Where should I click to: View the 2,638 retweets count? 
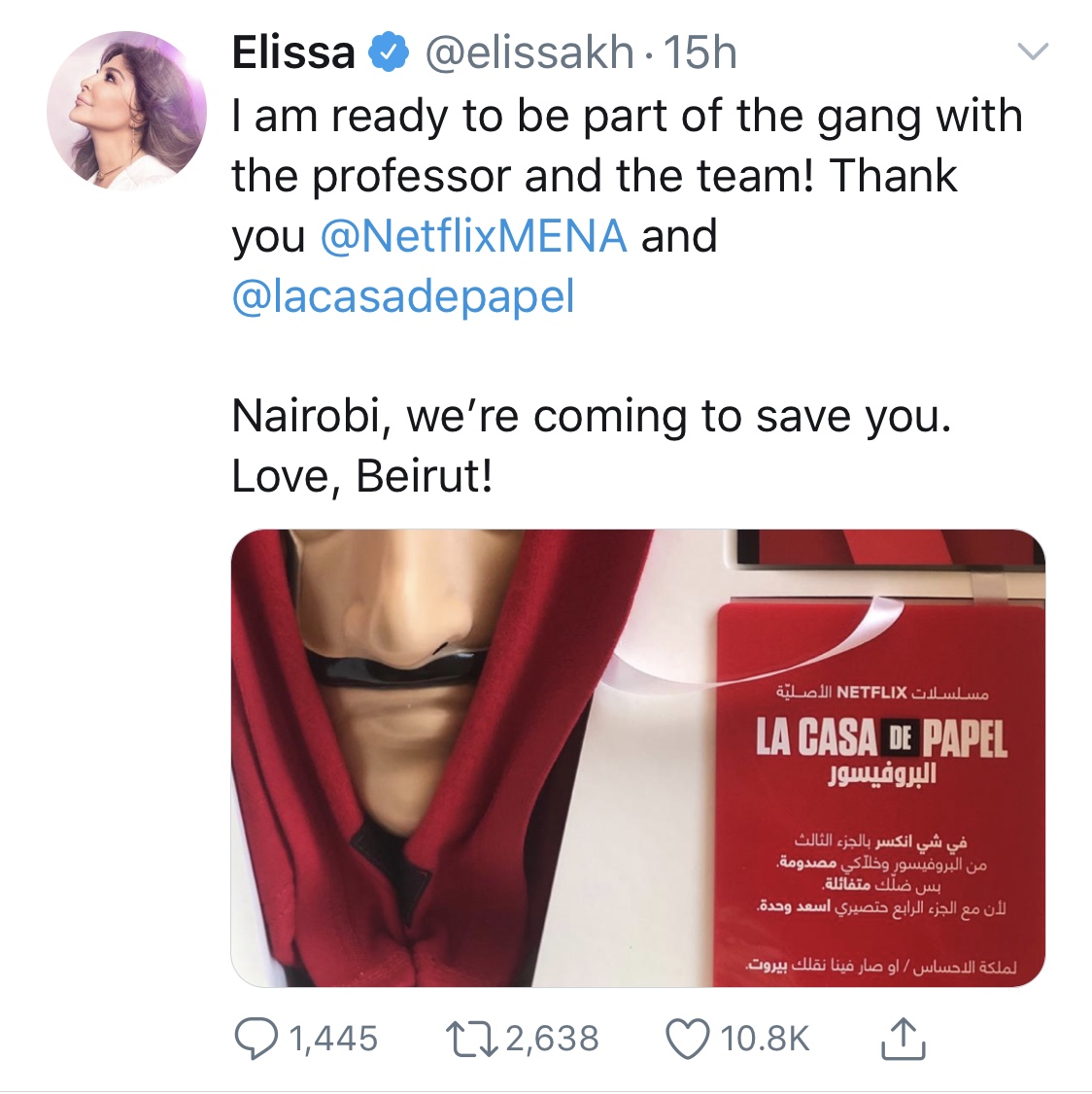point(552,1039)
